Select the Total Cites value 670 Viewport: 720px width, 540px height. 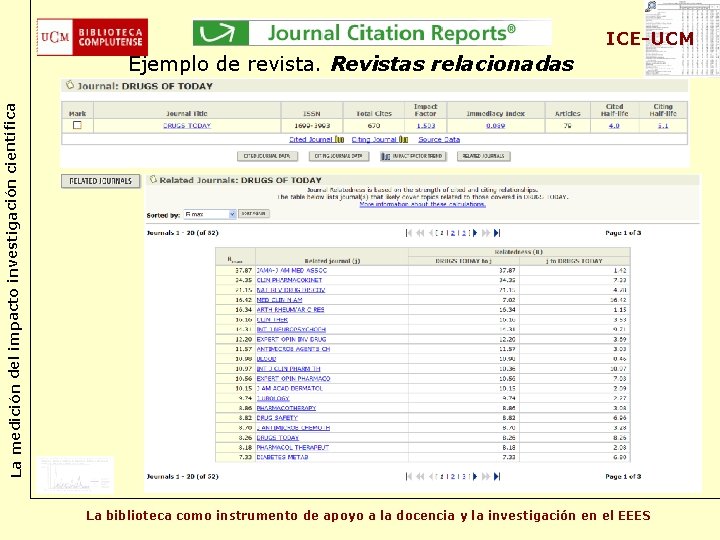coord(374,125)
